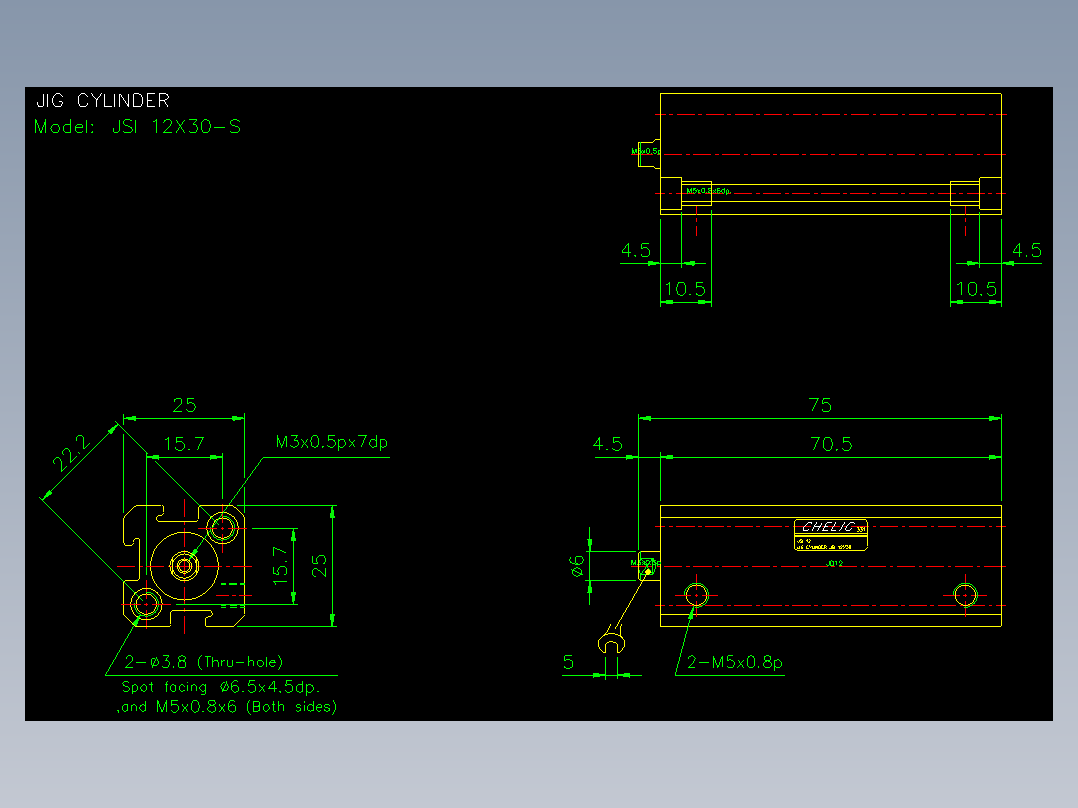The width and height of the screenshot is (1078, 808).
Task: Click the right "4.5" dimension in top view
Action: tap(1026, 250)
